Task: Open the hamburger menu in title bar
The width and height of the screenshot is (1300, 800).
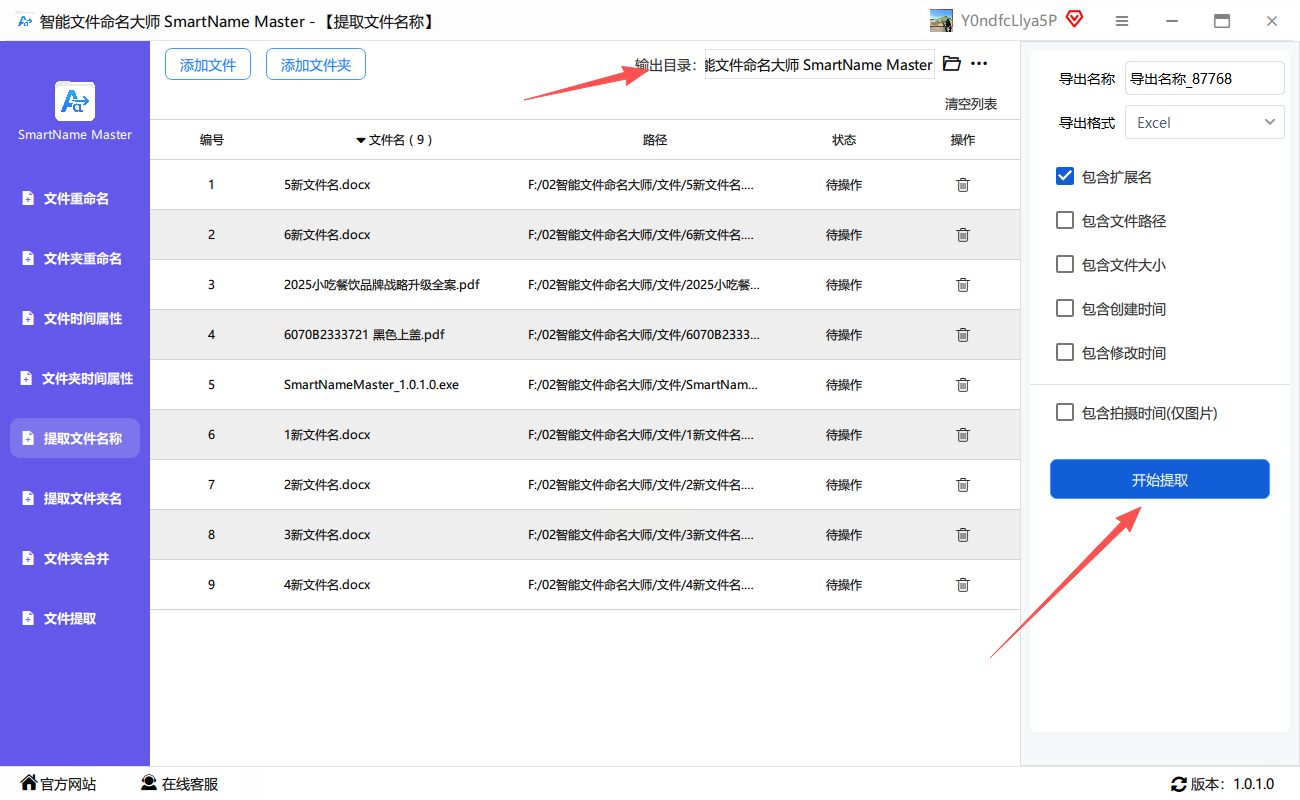Action: (1122, 21)
